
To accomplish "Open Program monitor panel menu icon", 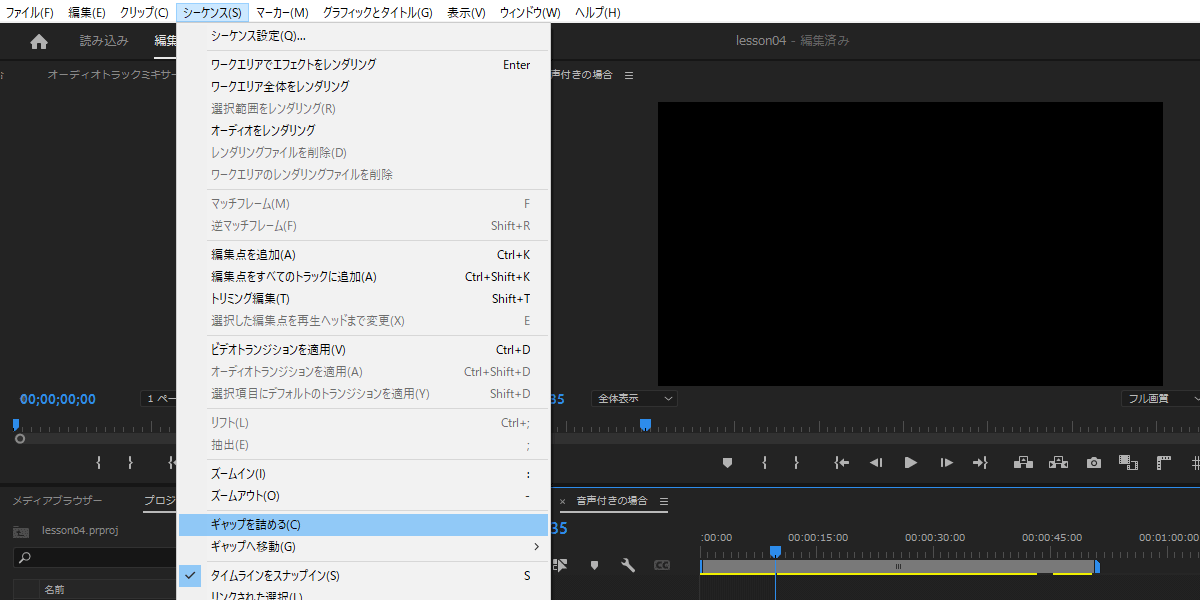I will click(629, 75).
